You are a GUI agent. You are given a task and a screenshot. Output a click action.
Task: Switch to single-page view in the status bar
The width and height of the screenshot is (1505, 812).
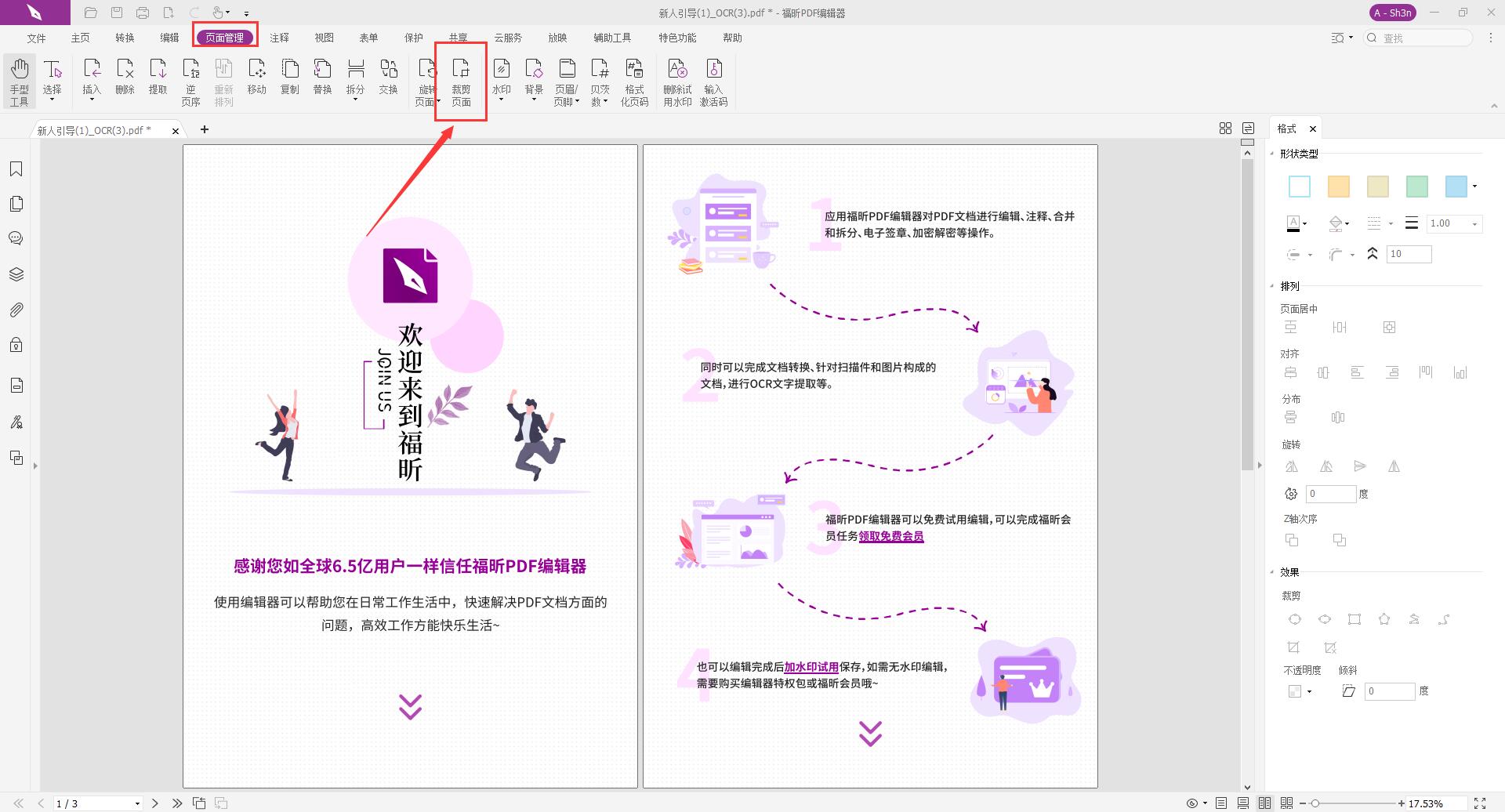1221,803
